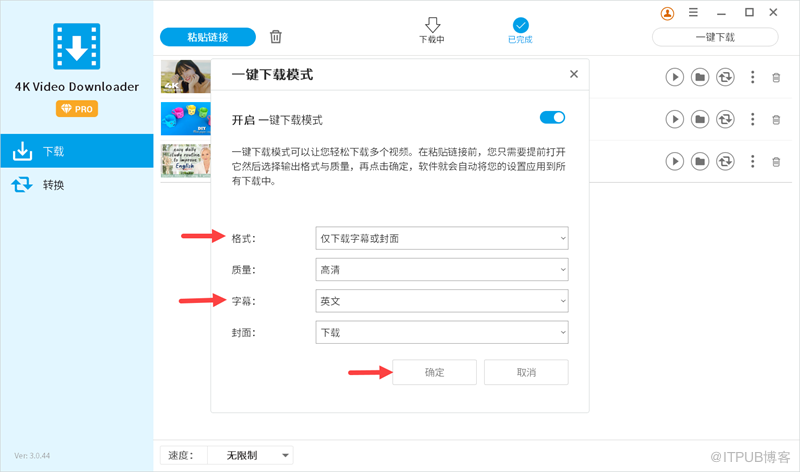Click the 一键下载 button at top right
The width and height of the screenshot is (800, 472).
pos(715,37)
